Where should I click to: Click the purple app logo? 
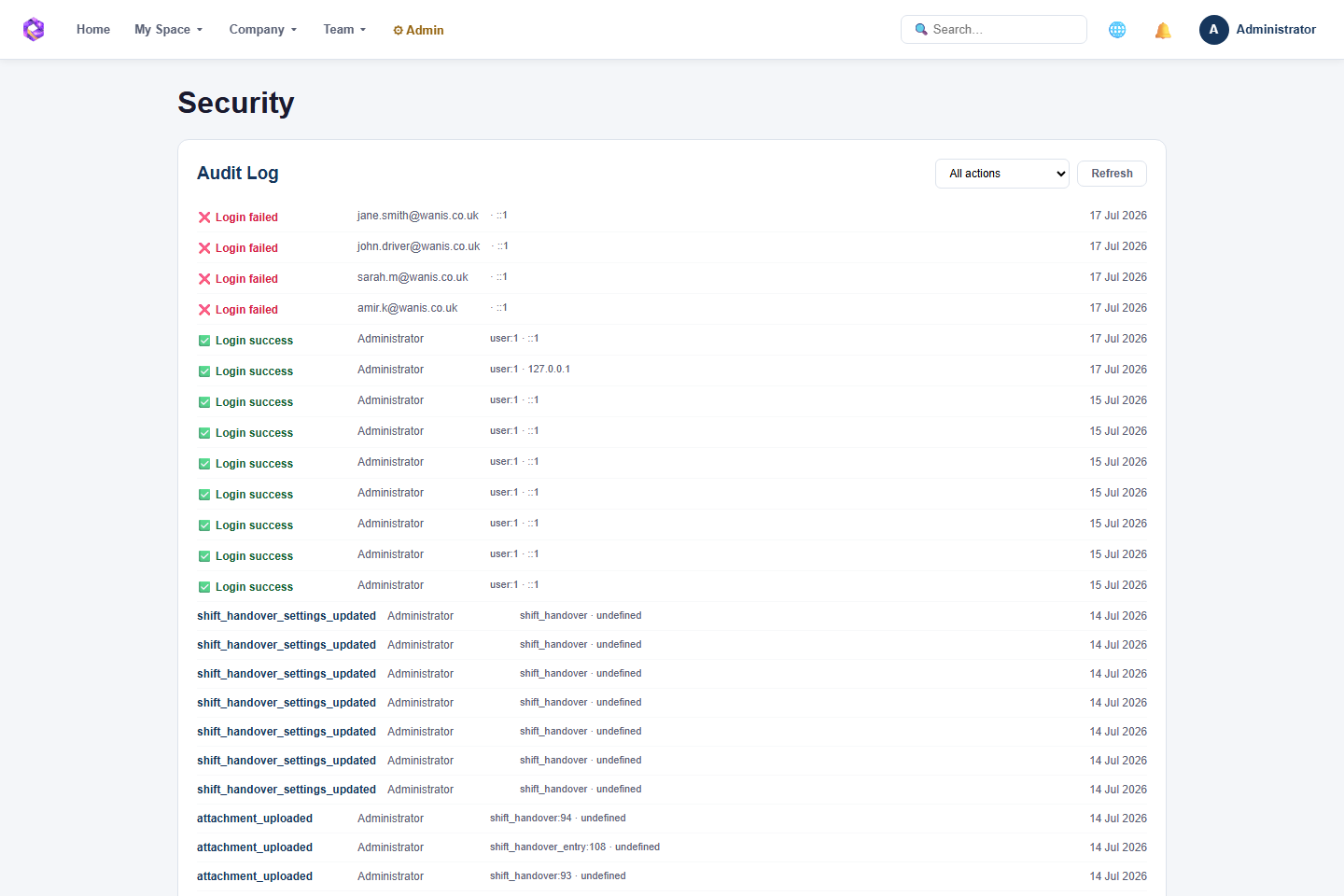click(x=34, y=30)
